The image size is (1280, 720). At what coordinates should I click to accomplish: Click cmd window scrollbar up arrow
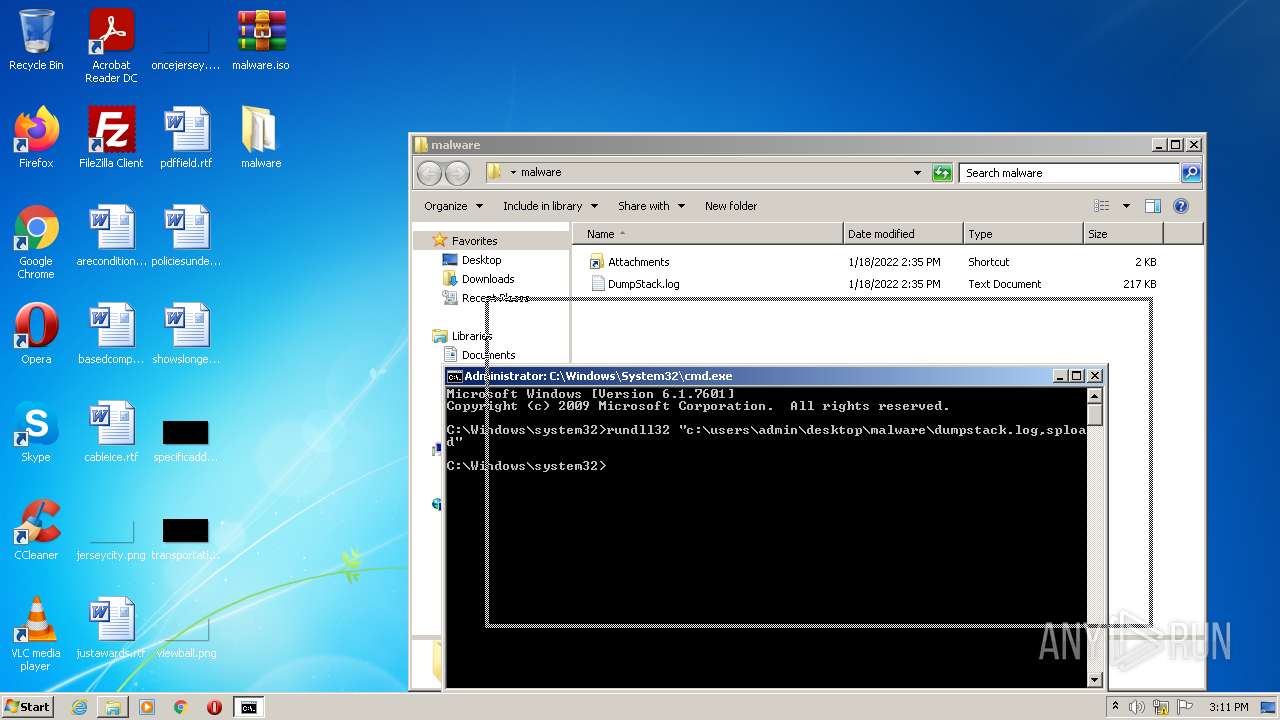pyautogui.click(x=1095, y=396)
